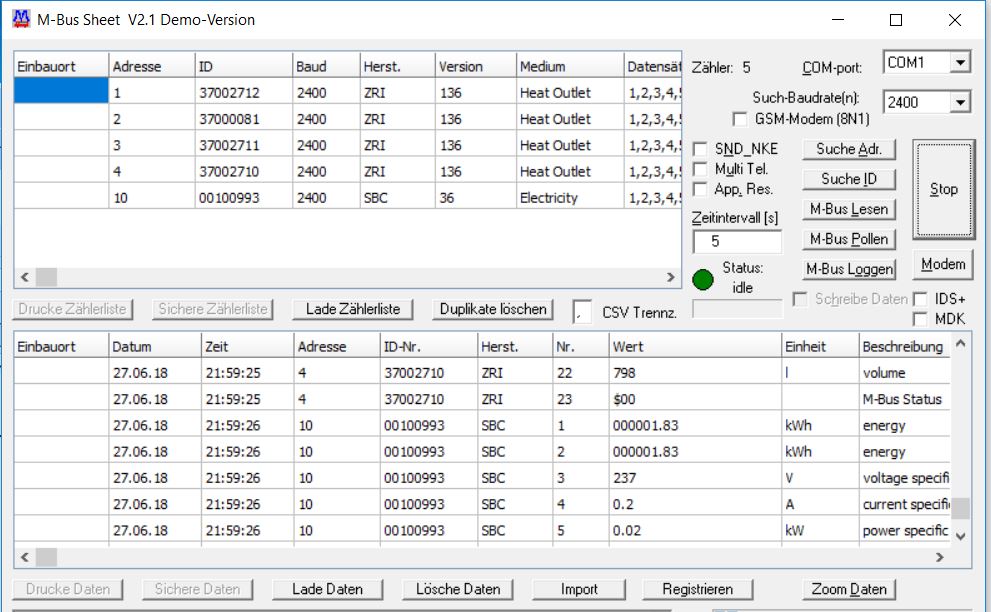Click Lösche Daten button
This screenshot has width=991, height=612.
[458, 589]
